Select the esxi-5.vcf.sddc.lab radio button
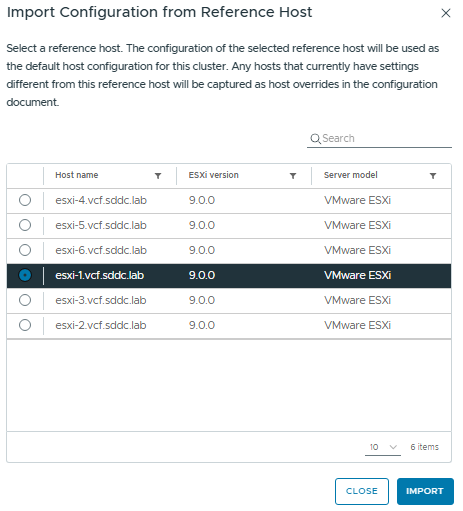The width and height of the screenshot is (463, 511). click(25, 225)
